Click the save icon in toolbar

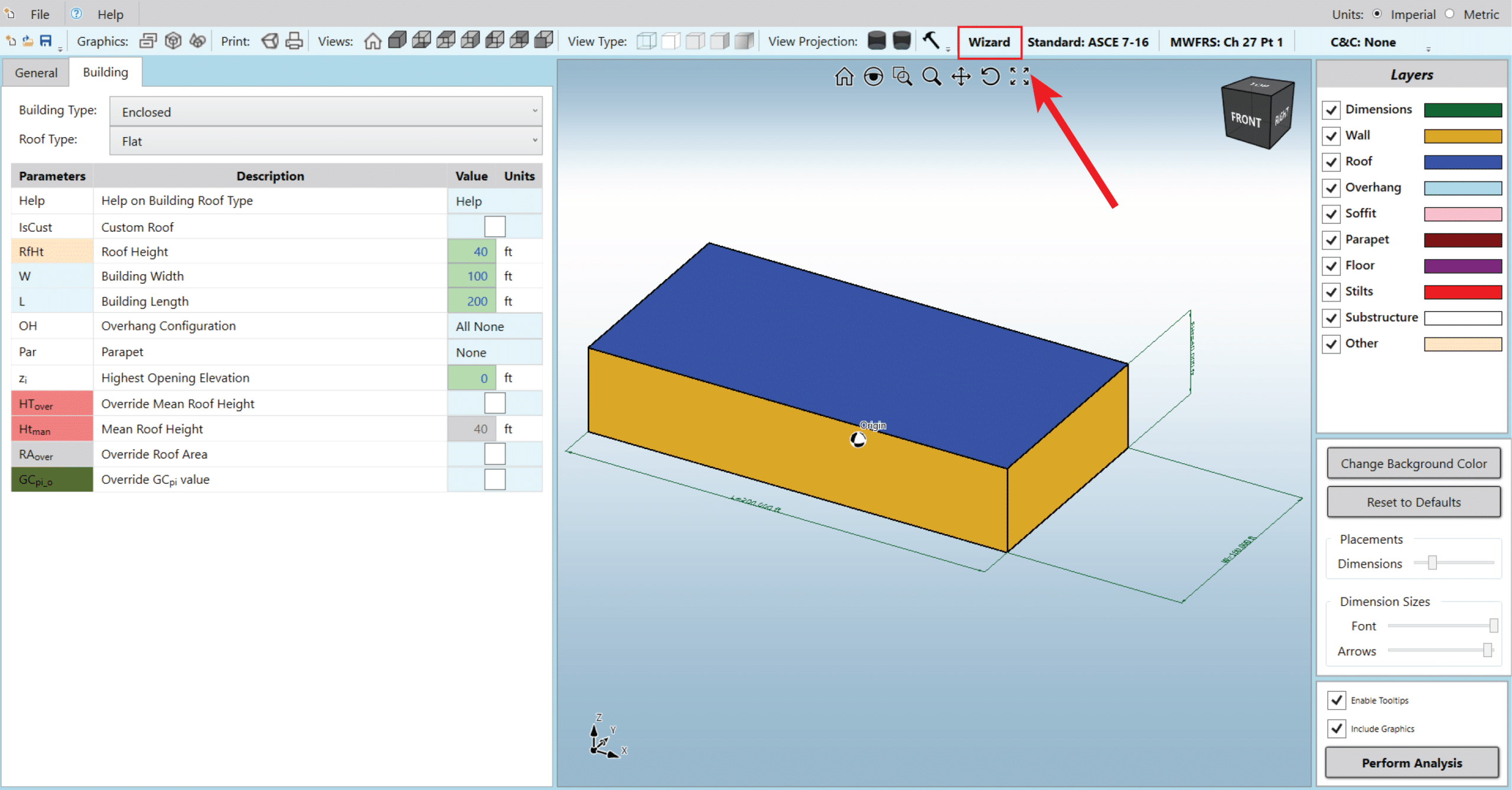tap(45, 41)
